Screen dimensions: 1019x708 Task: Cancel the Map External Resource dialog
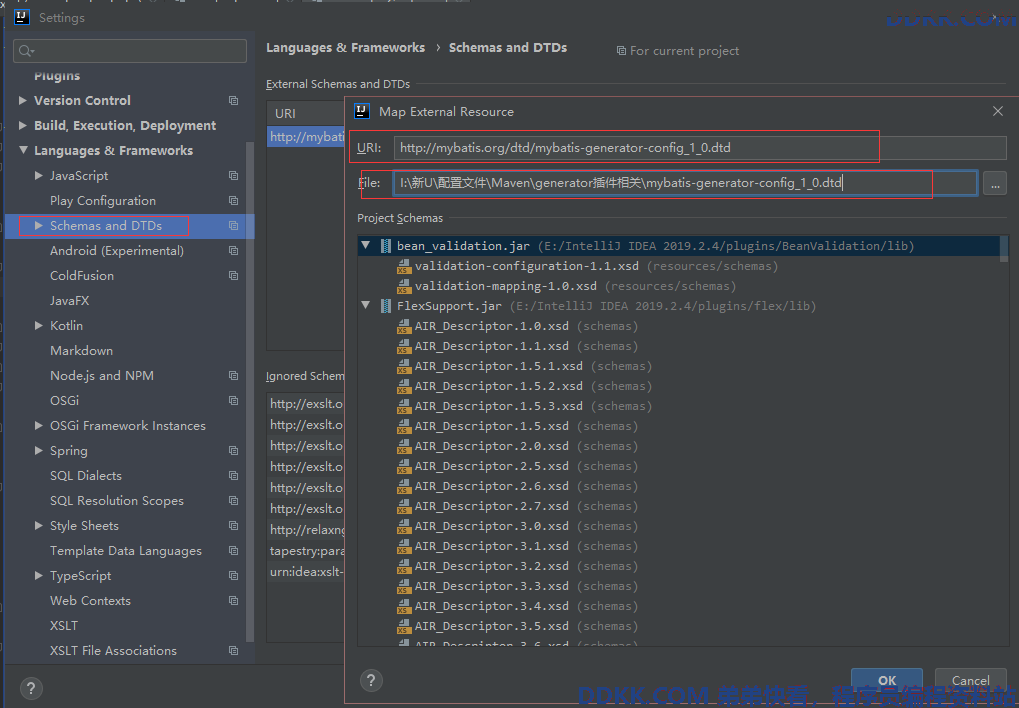pyautogui.click(x=970, y=680)
